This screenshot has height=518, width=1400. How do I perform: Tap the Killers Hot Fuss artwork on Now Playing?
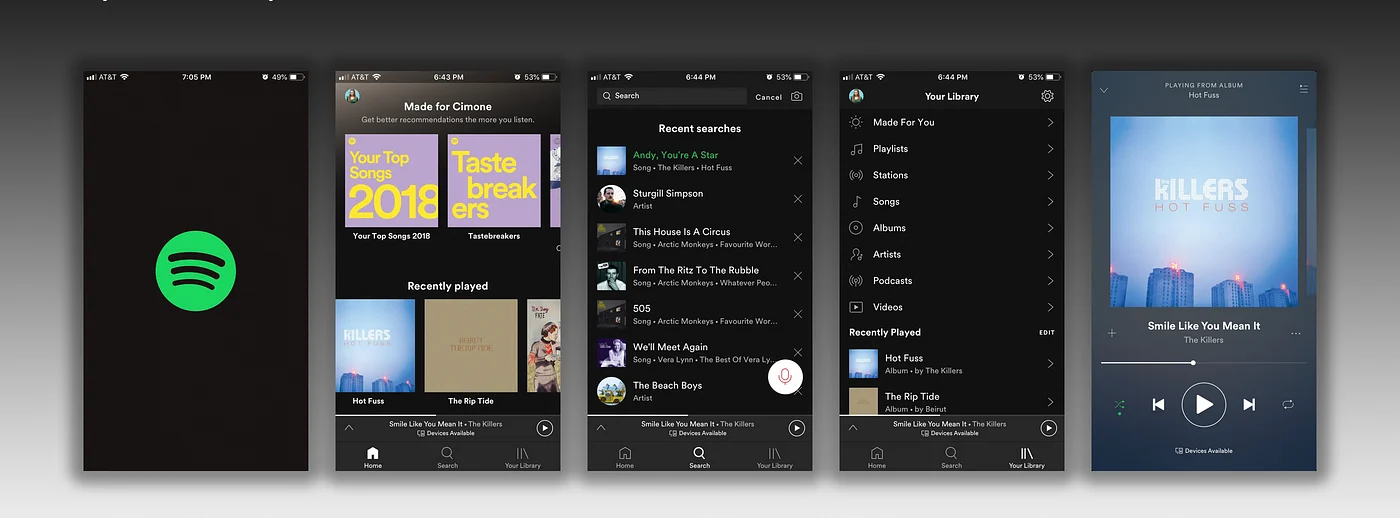1204,212
